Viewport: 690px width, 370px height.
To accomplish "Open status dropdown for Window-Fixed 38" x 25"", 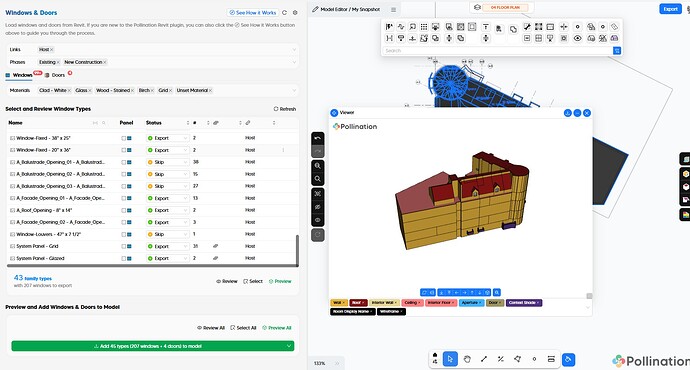I will click(167, 138).
